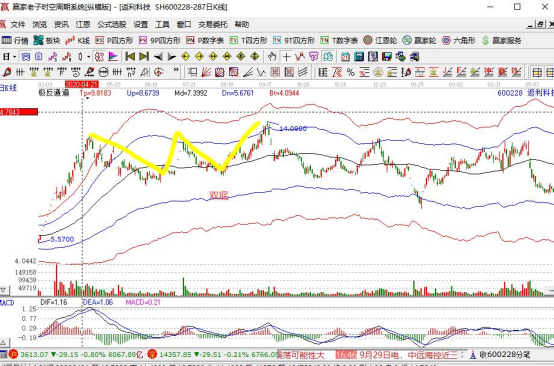Click the Md=7.3992 value
Image resolution: width=554 pixels, height=366 pixels.
tap(191, 93)
